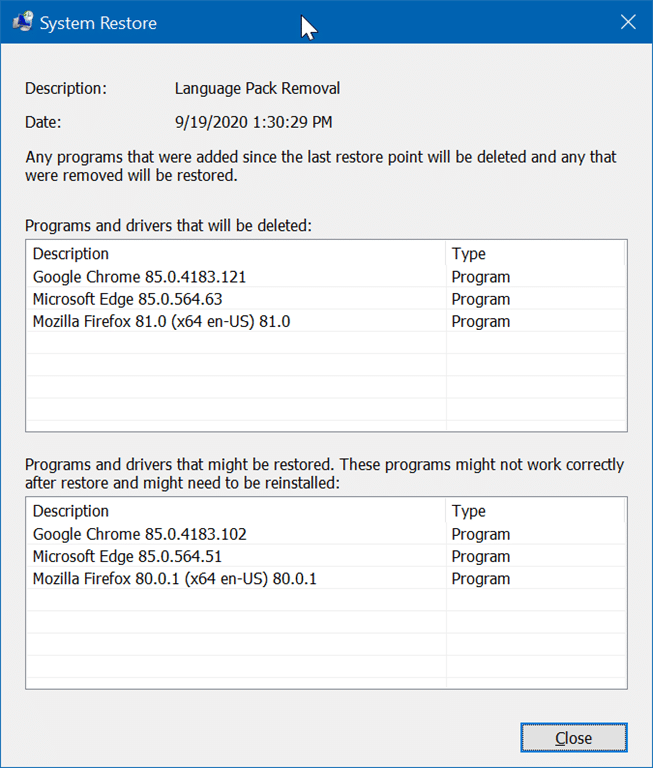
Task: Click the Close button
Action: [x=574, y=738]
